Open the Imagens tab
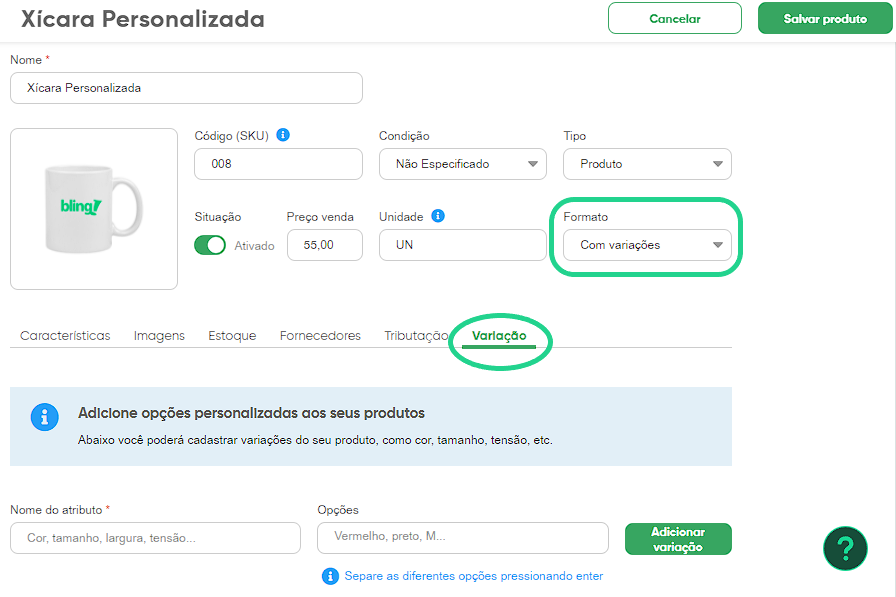The height and width of the screenshot is (597, 896). point(159,336)
